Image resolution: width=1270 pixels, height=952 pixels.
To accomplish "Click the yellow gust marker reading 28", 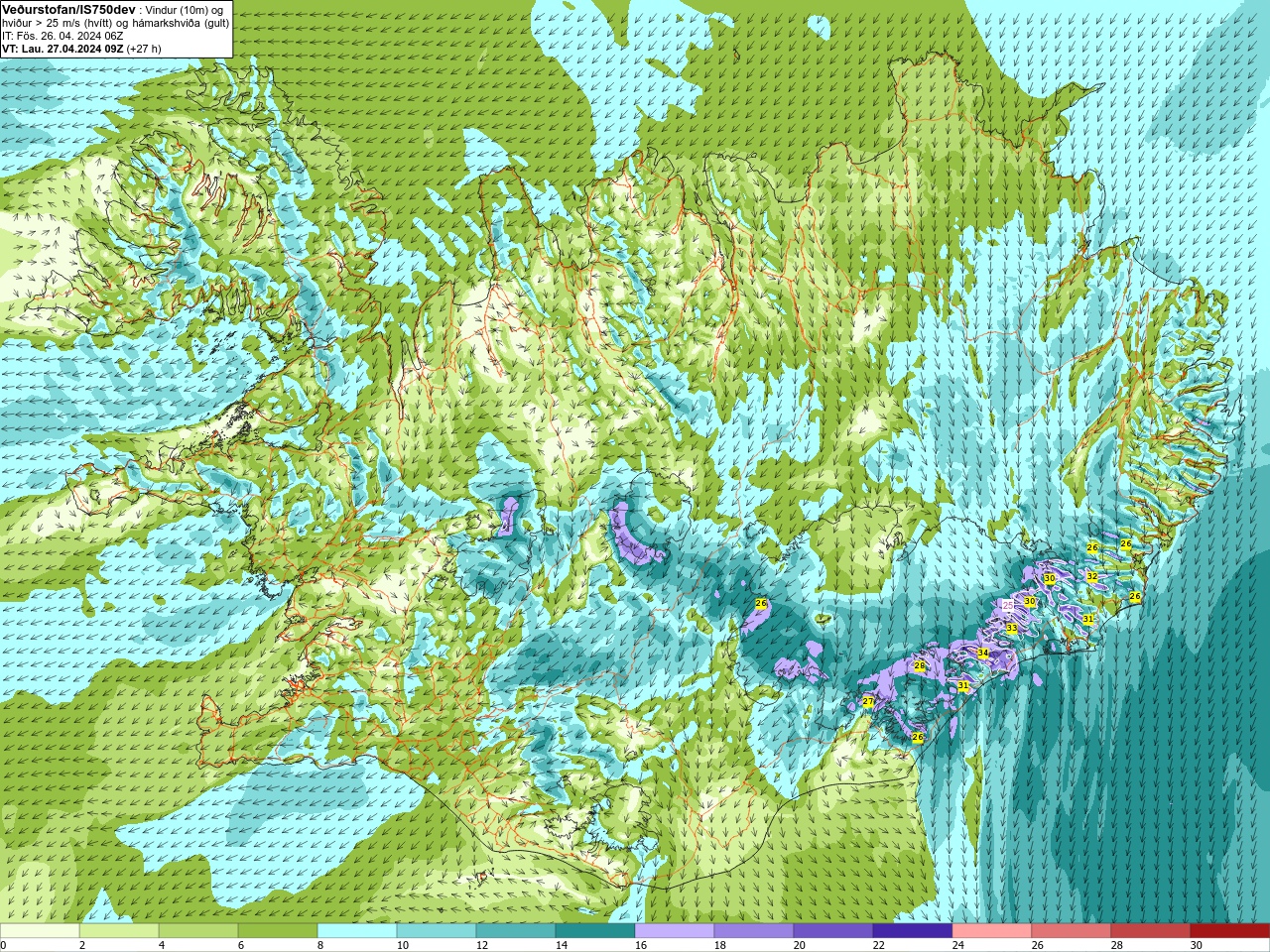I will point(919,665).
